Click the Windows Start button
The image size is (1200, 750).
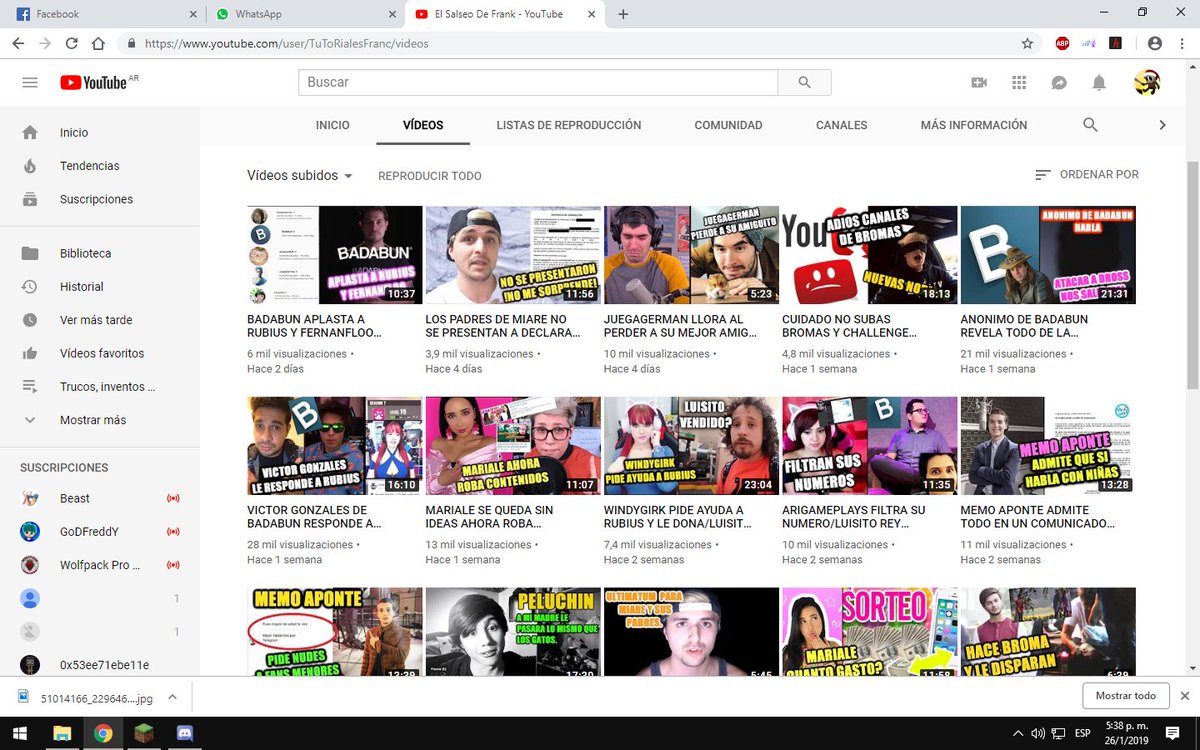20,733
